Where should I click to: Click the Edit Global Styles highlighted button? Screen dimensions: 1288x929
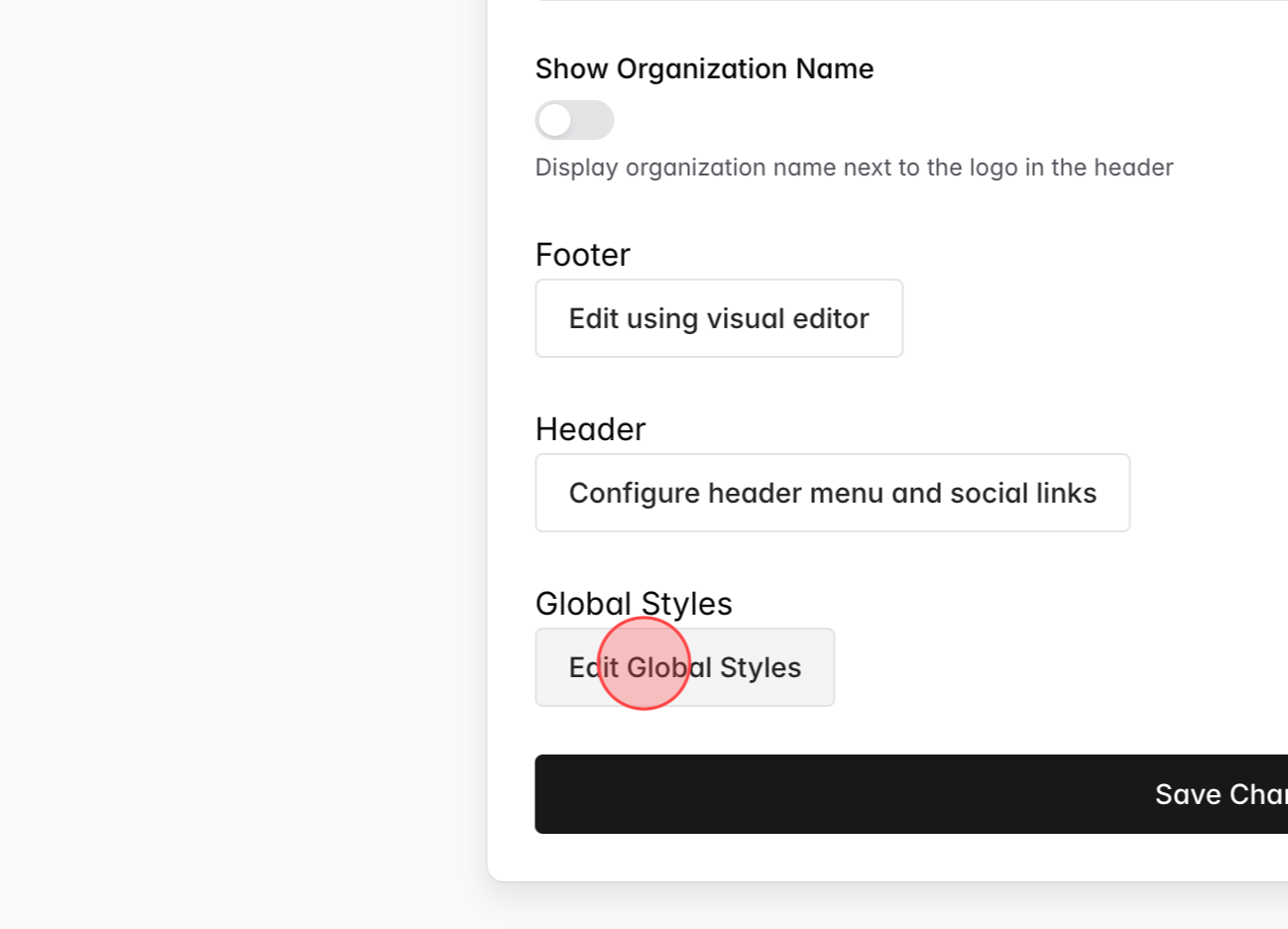(x=684, y=666)
